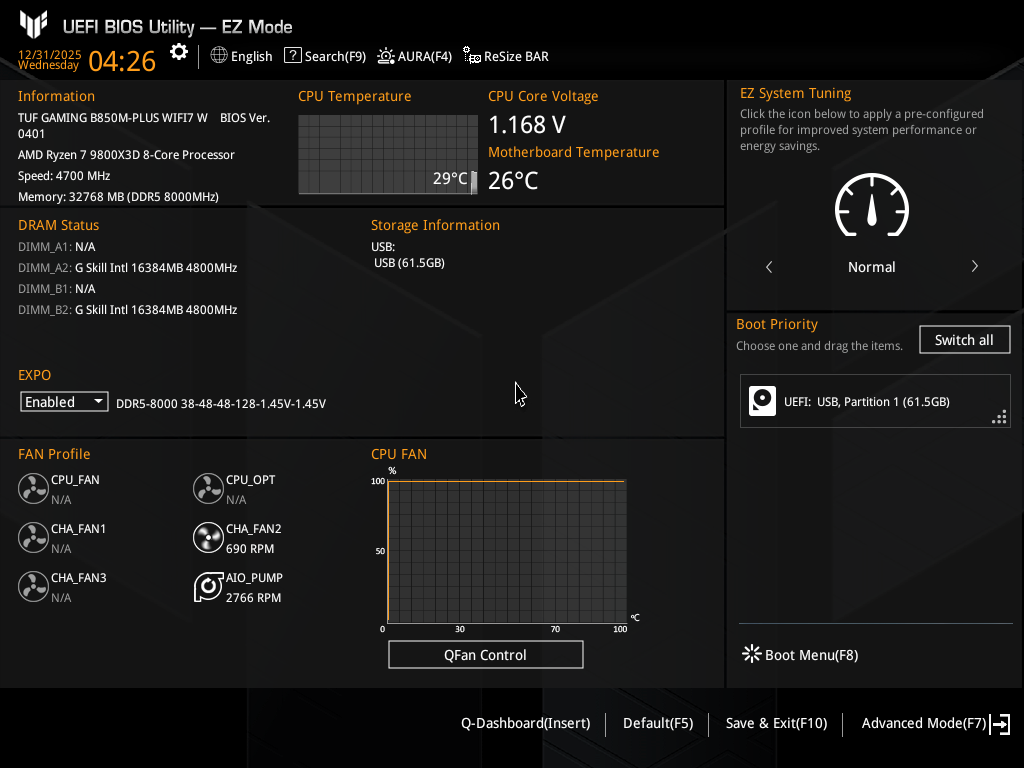
Task: Click the EZ System Tuning gauge icon
Action: (x=871, y=206)
